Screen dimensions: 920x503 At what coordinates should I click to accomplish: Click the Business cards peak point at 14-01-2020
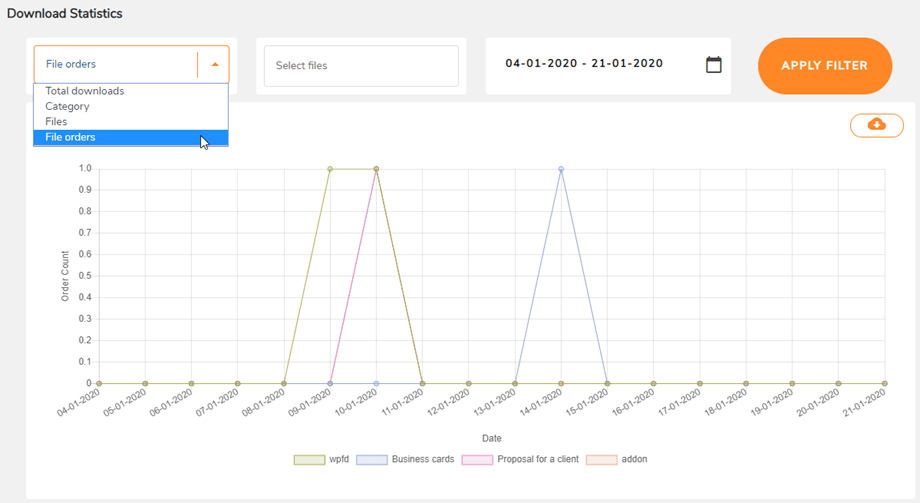pyautogui.click(x=561, y=169)
